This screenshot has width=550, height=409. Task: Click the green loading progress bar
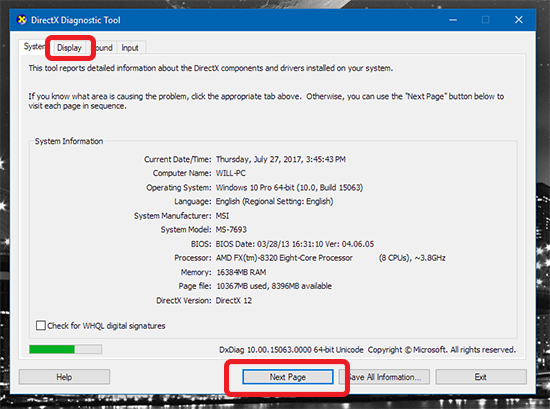[66, 349]
